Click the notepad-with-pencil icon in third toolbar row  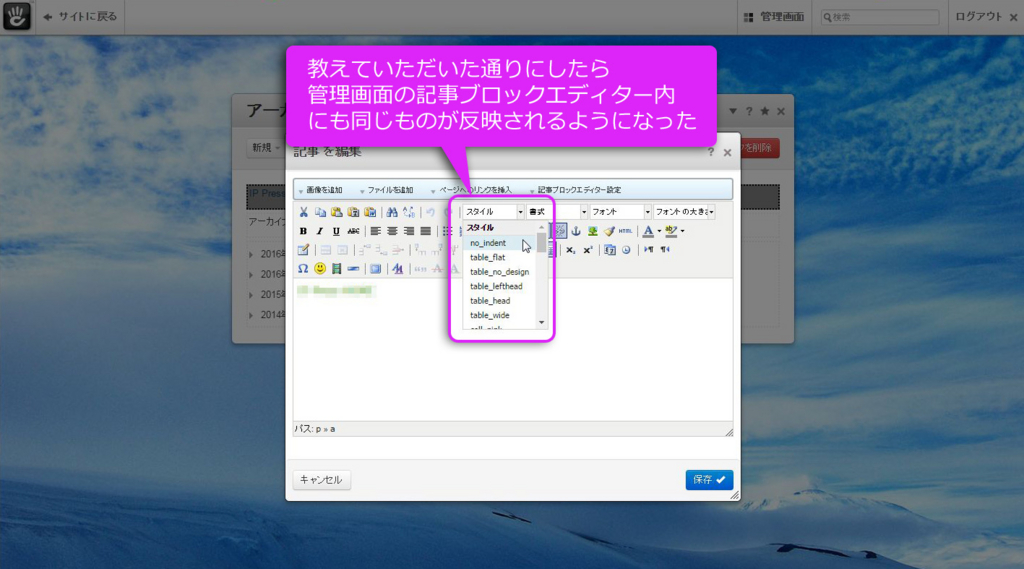click(304, 250)
